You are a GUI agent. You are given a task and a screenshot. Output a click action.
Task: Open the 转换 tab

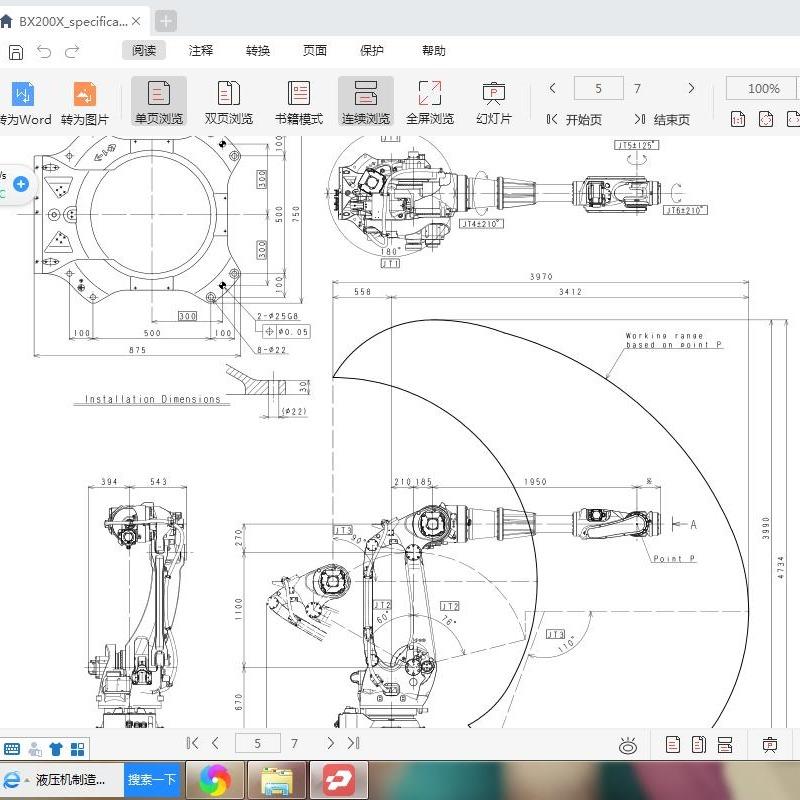(258, 50)
